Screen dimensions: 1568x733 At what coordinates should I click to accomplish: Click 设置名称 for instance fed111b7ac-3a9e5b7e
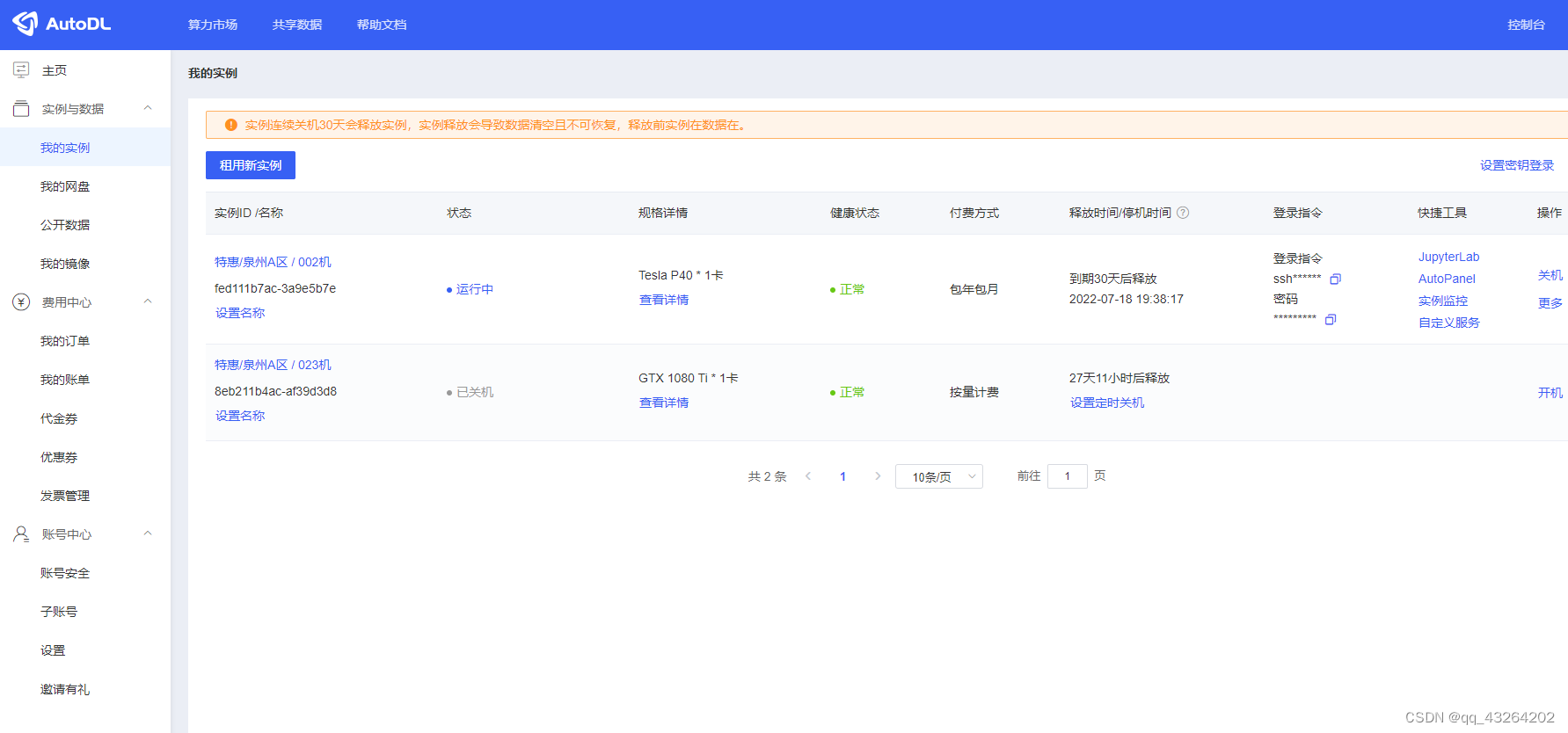point(240,313)
